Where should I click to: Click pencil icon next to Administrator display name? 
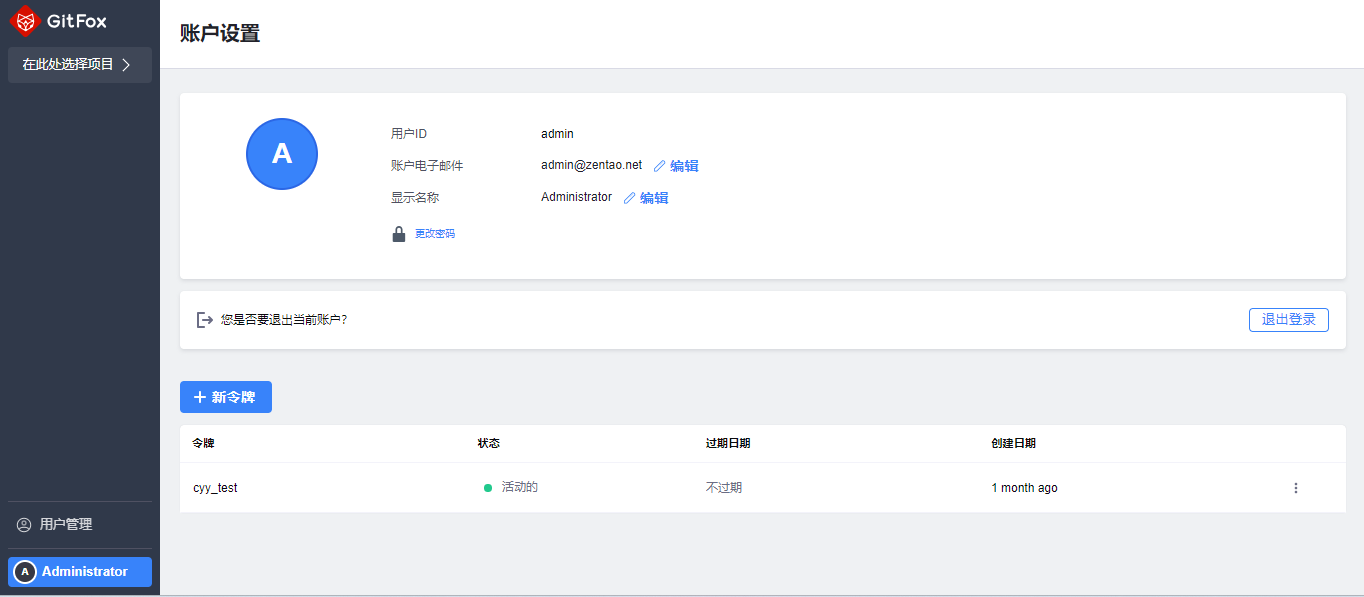629,198
